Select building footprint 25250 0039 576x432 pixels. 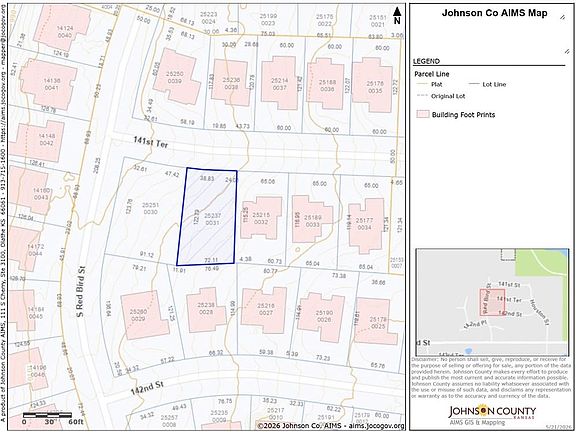(x=177, y=76)
